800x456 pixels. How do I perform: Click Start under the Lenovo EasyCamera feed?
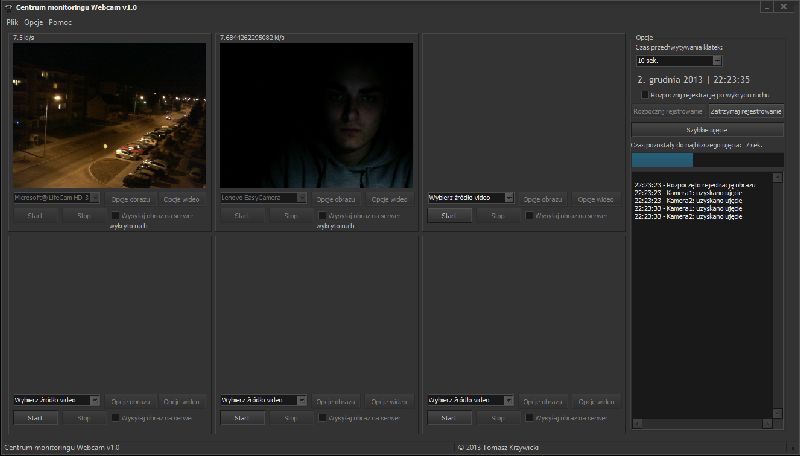click(241, 216)
